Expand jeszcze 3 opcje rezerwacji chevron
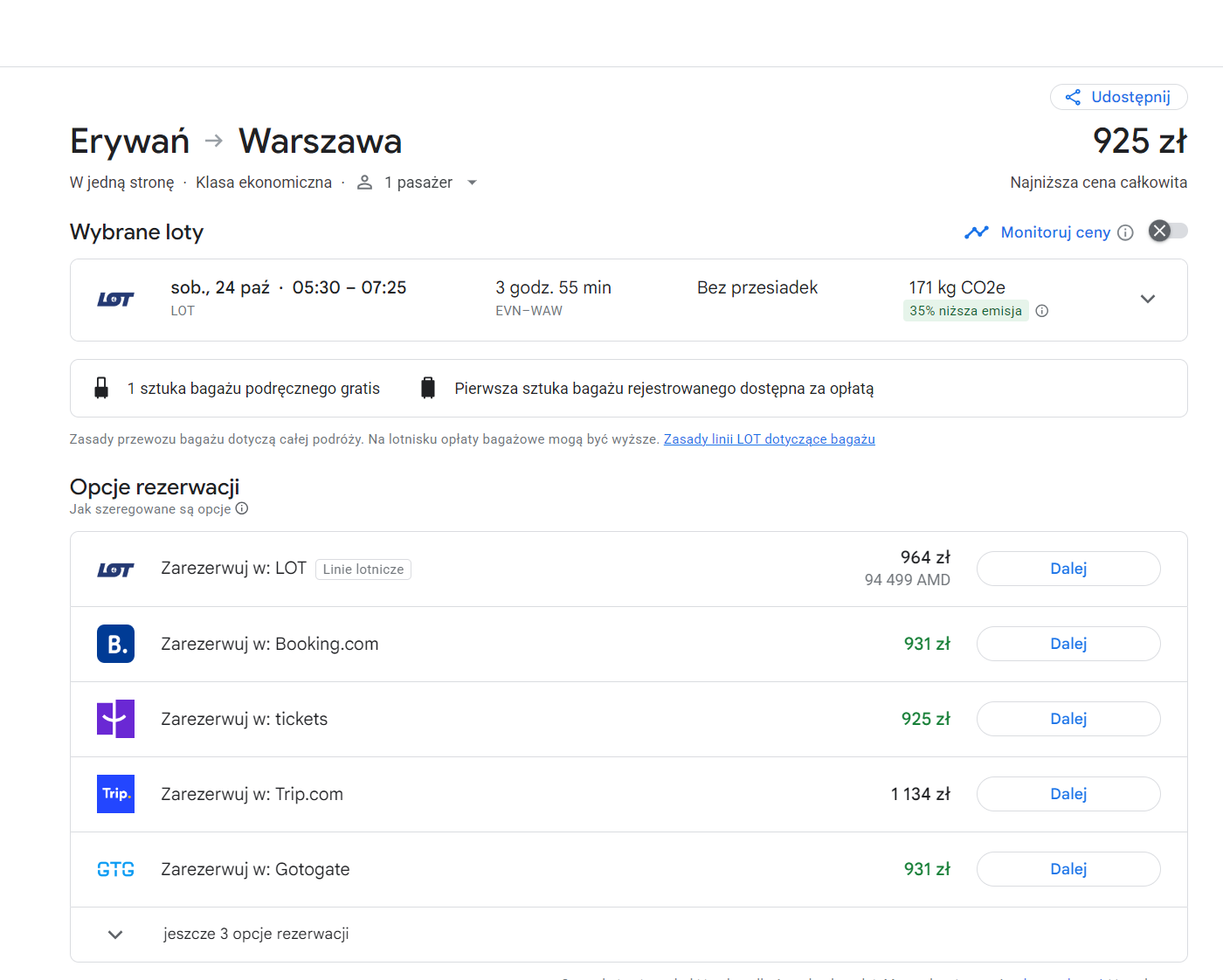The height and width of the screenshot is (980, 1223). pos(115,935)
